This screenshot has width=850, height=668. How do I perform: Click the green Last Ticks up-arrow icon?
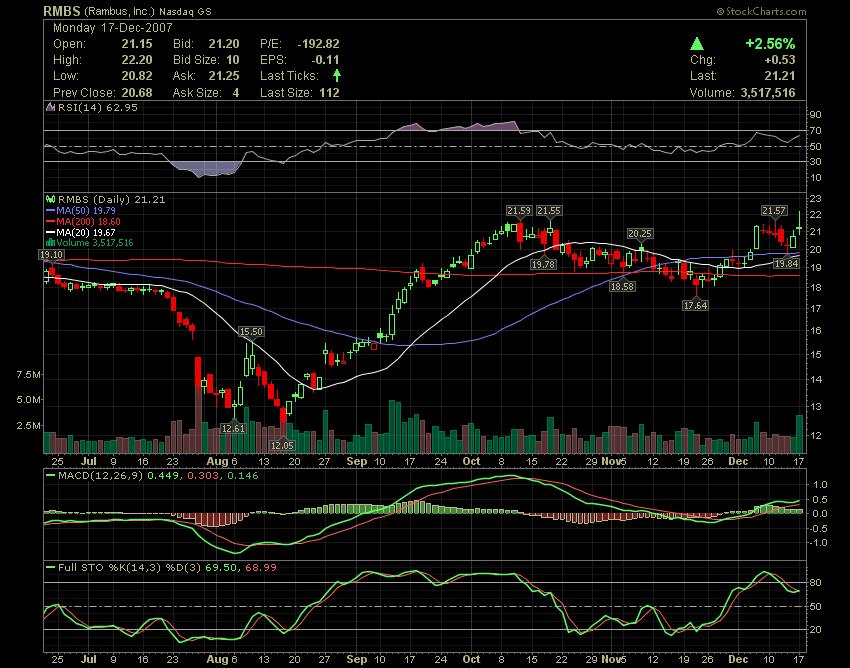tap(337, 75)
